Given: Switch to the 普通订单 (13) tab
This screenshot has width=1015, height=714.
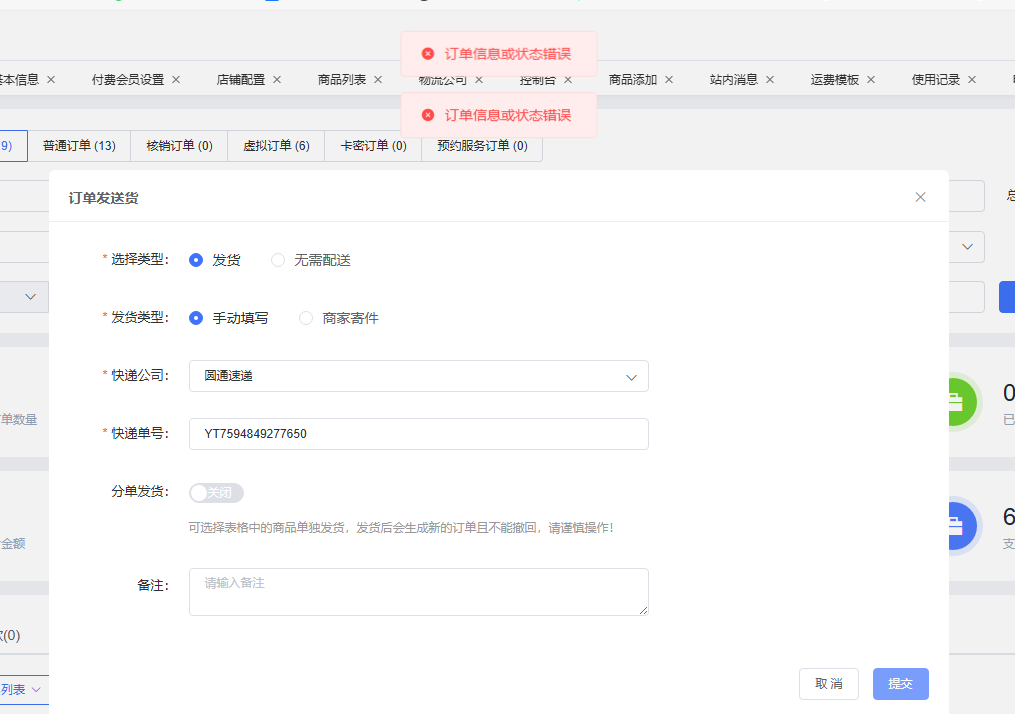Looking at the screenshot, I should 79,146.
